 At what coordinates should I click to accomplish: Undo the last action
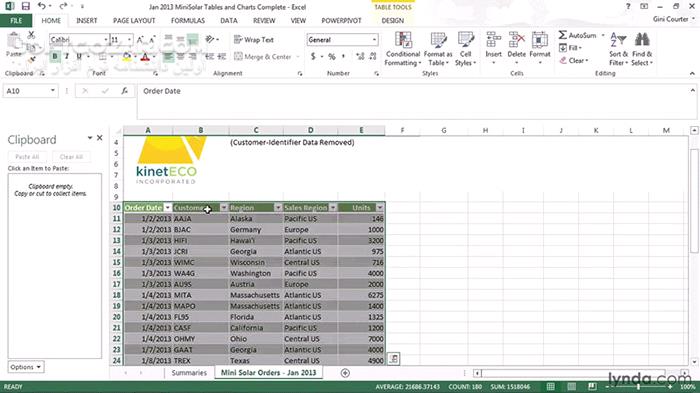(42, 6)
